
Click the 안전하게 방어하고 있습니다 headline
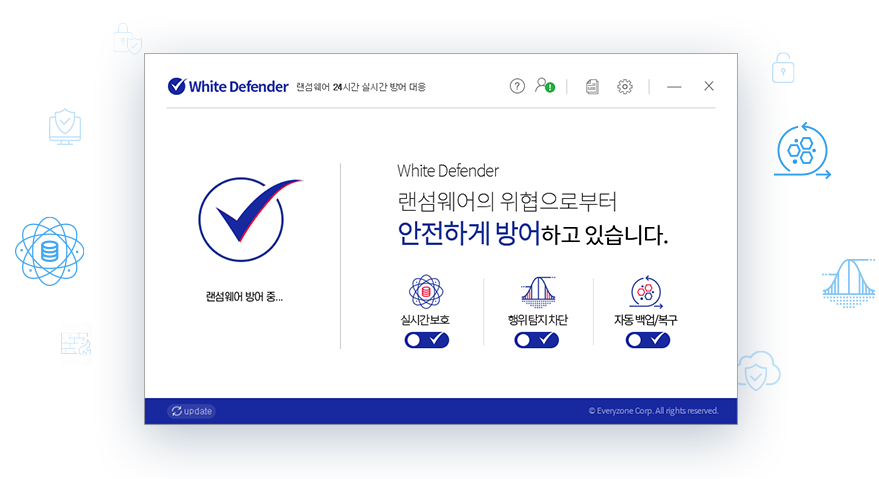tap(533, 234)
